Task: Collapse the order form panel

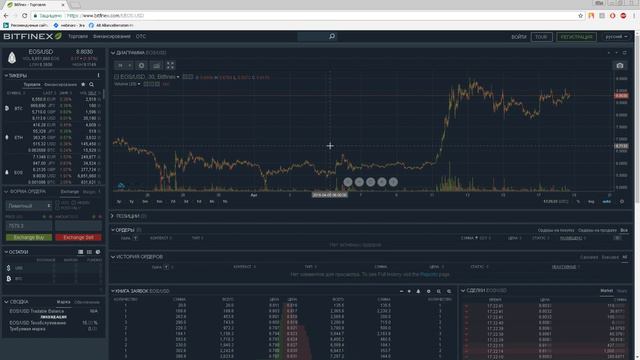Action: [6, 191]
